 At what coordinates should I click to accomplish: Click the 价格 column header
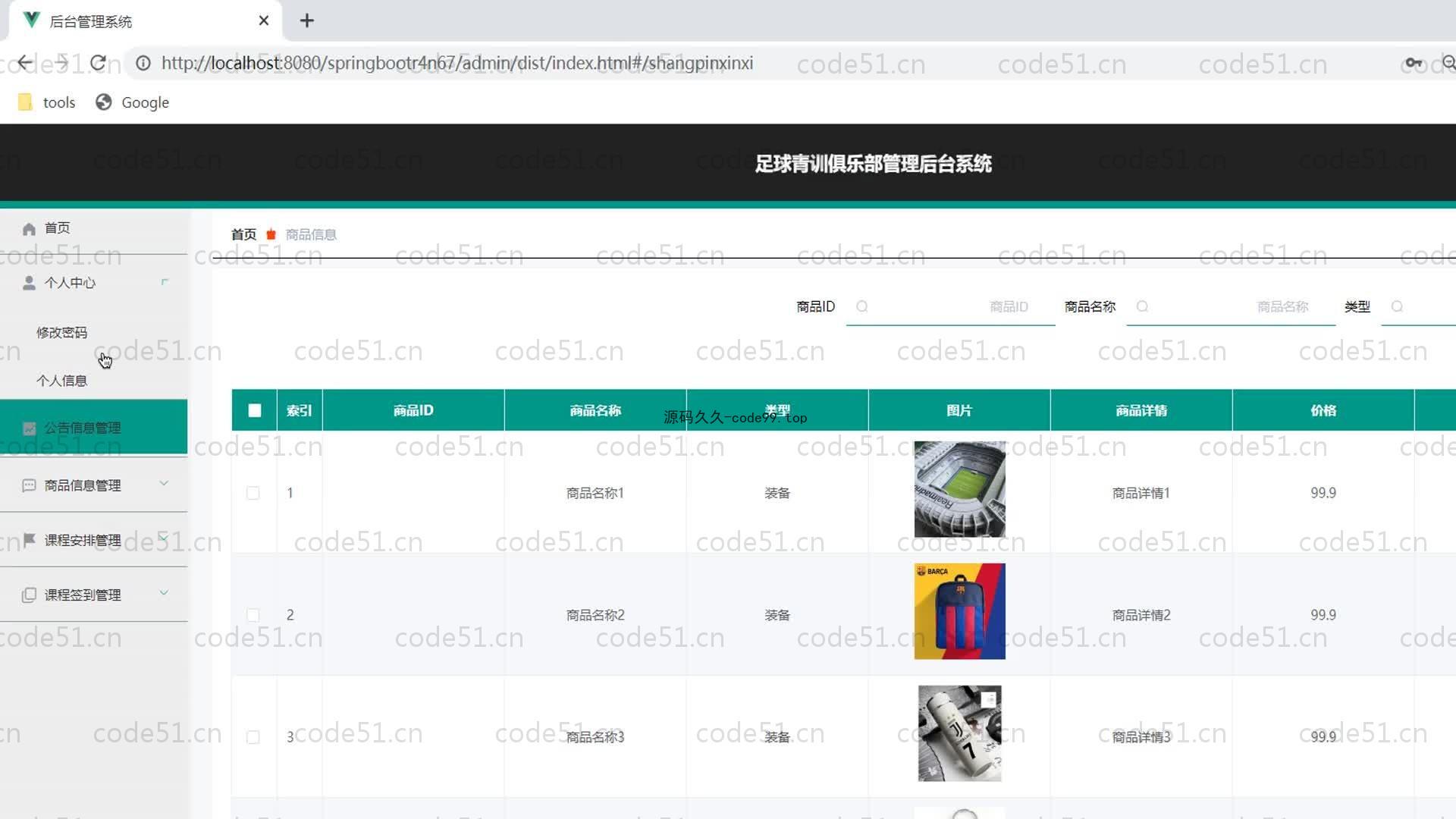click(1323, 410)
